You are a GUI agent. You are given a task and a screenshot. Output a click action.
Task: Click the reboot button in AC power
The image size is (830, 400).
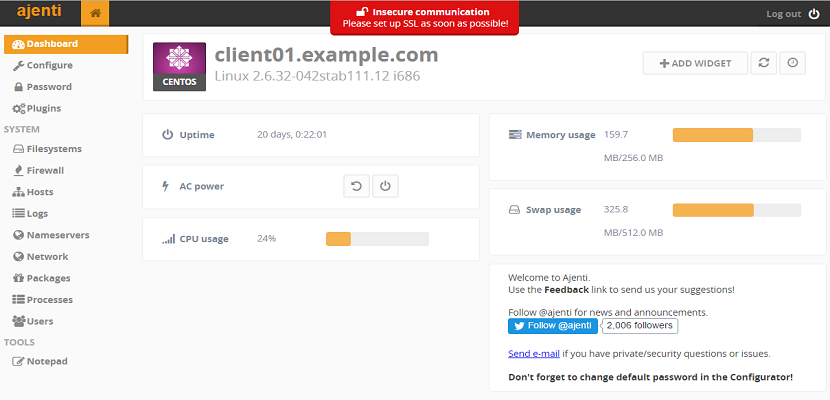(x=356, y=186)
